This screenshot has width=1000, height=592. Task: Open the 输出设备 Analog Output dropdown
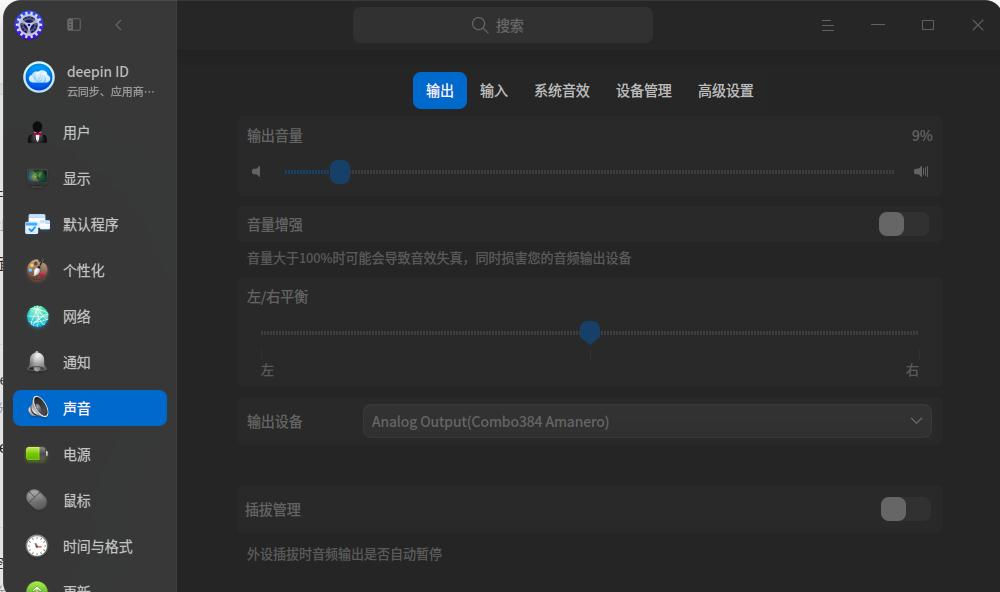[x=647, y=421]
